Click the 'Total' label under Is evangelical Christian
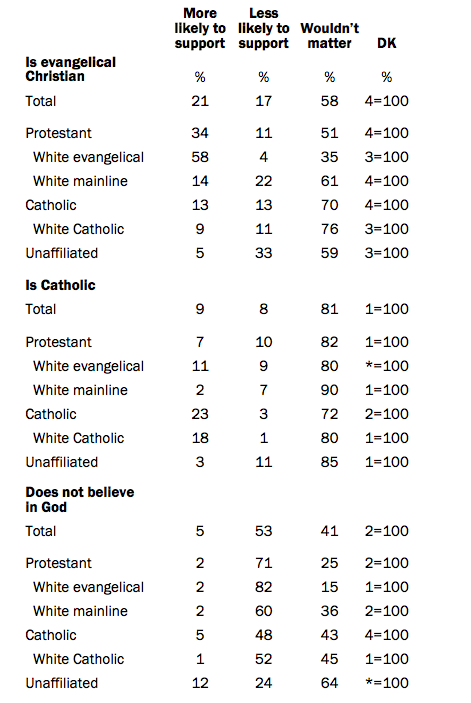 click(x=40, y=101)
